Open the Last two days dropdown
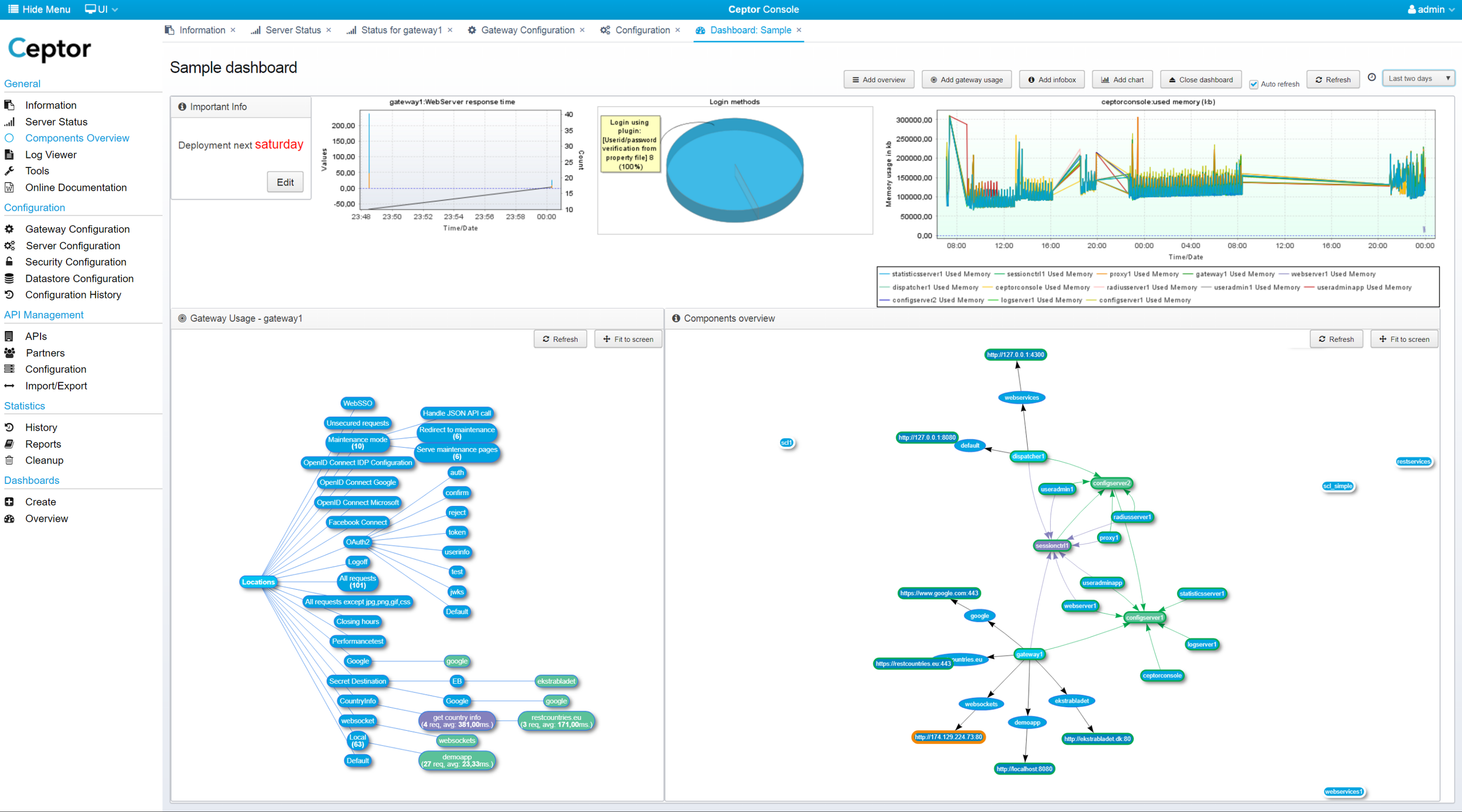Viewport: 1462px width, 812px height. pos(1419,78)
